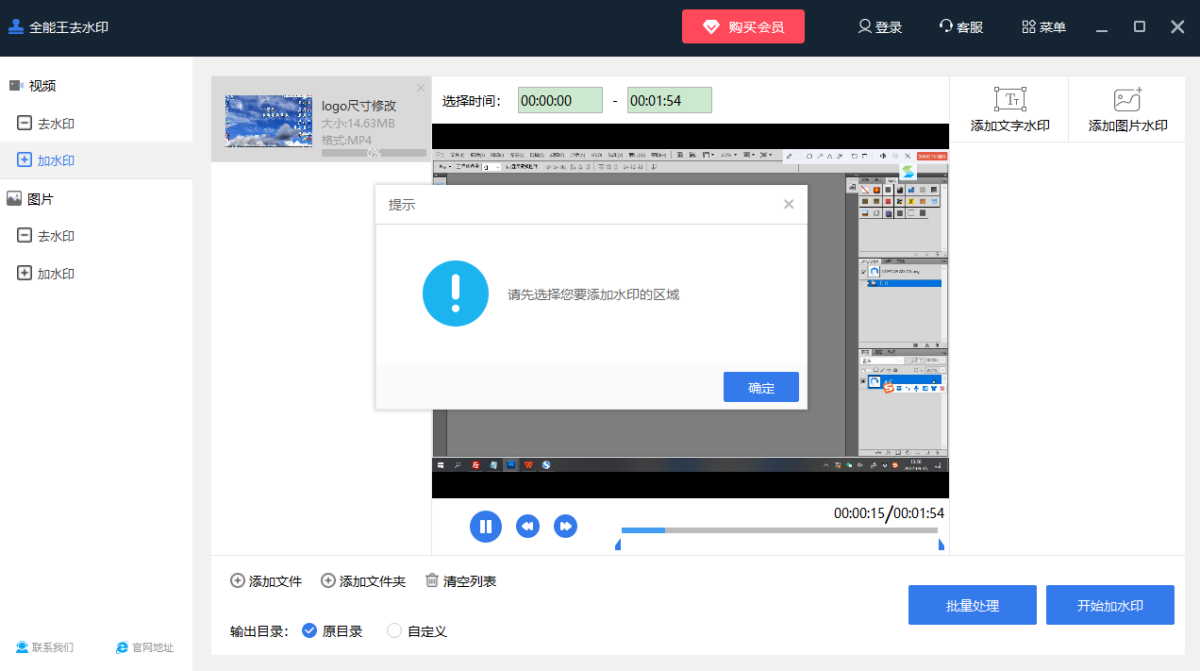Click 添加文件 to add a file
Image resolution: width=1200 pixels, height=671 pixels.
[266, 581]
